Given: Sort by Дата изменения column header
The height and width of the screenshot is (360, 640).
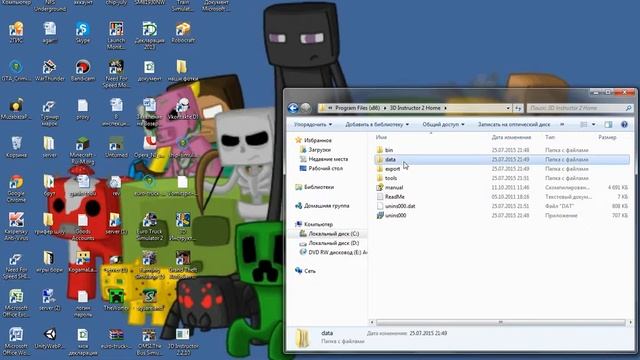Looking at the screenshot, I should click(511, 138).
